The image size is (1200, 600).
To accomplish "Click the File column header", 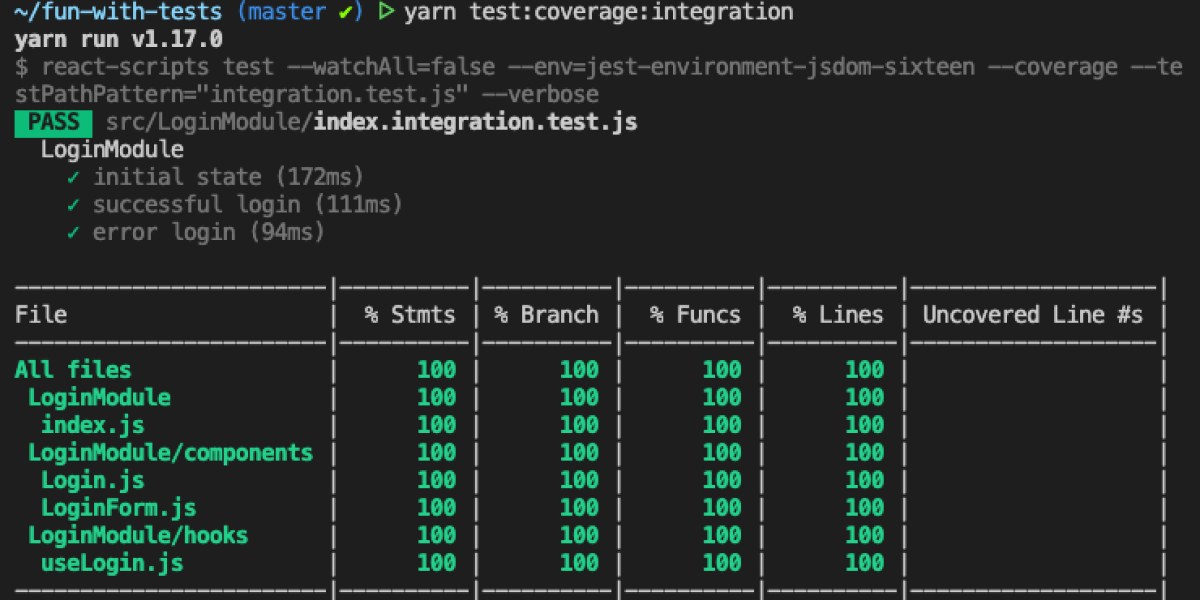I will [x=41, y=315].
